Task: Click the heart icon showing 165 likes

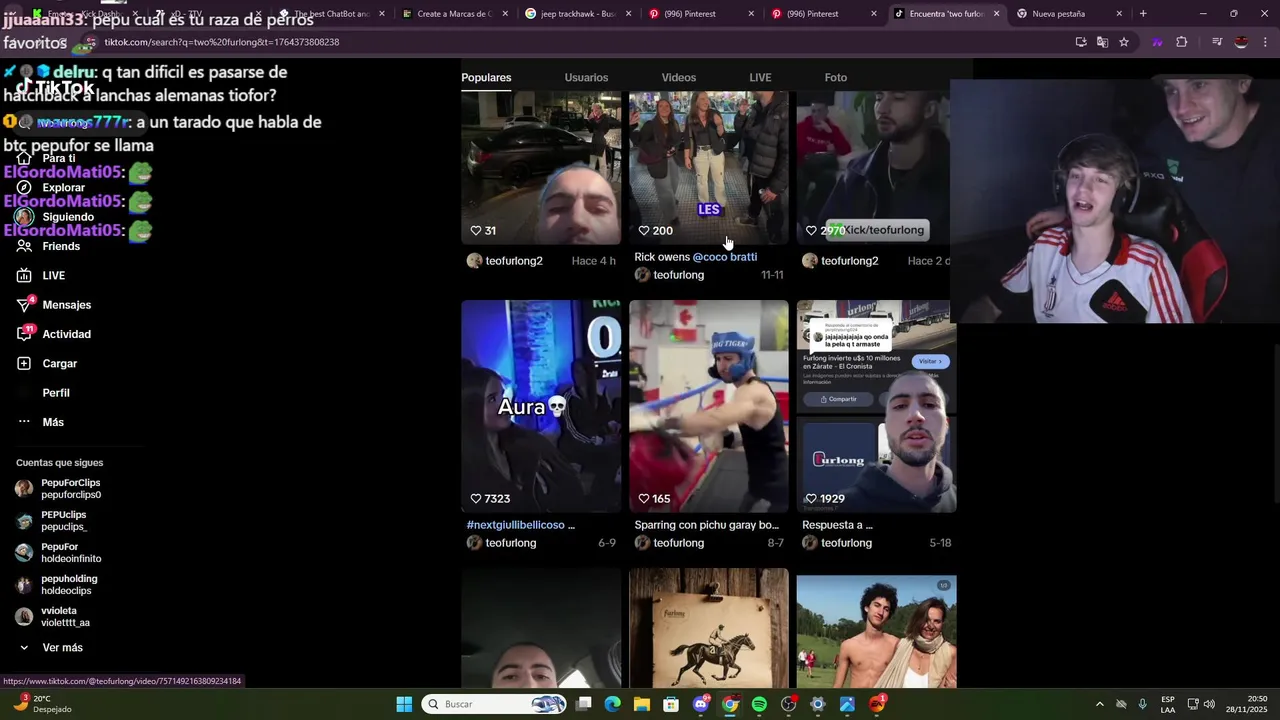Action: click(645, 498)
